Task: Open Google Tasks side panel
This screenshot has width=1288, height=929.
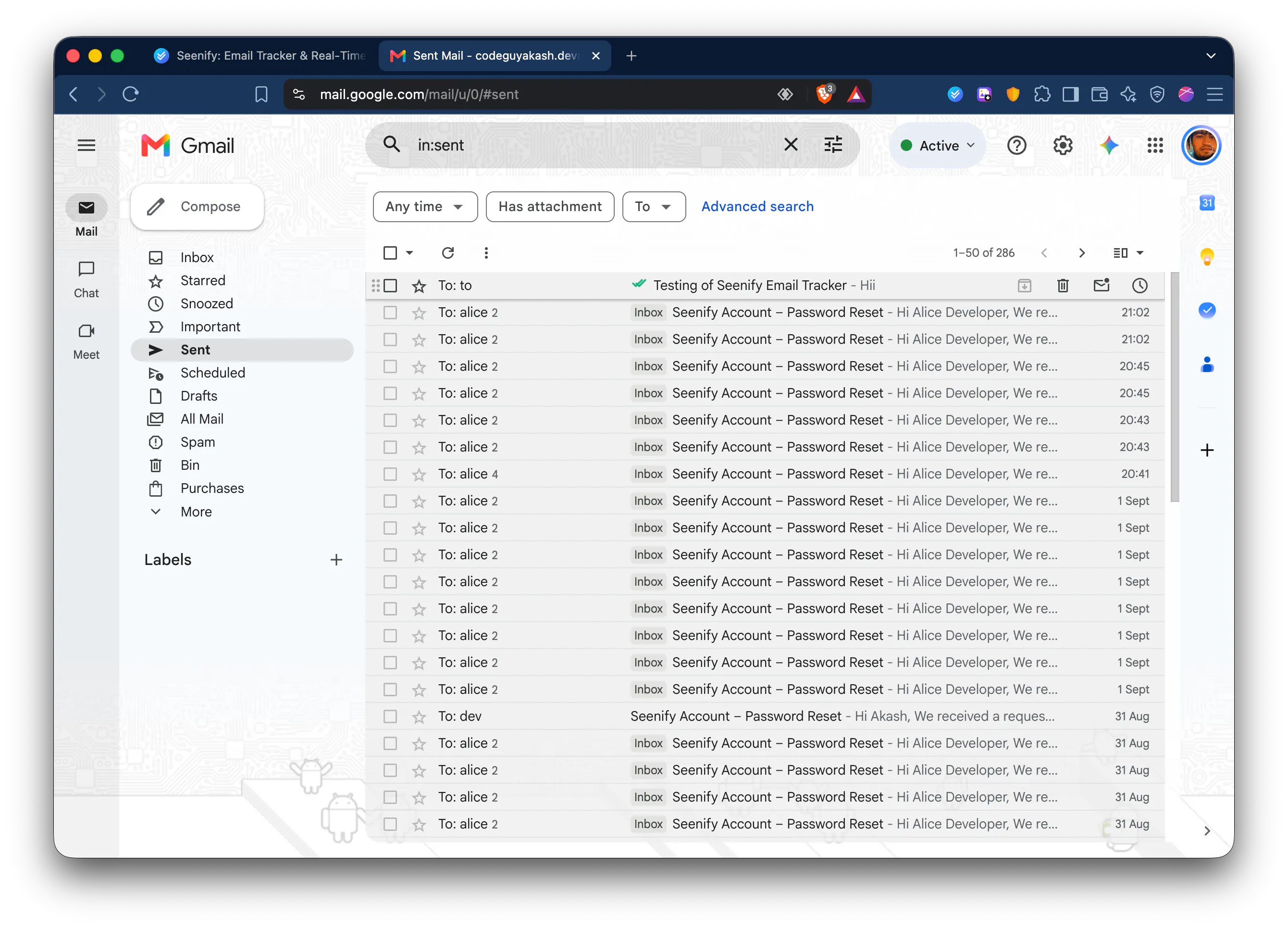Action: (1207, 310)
